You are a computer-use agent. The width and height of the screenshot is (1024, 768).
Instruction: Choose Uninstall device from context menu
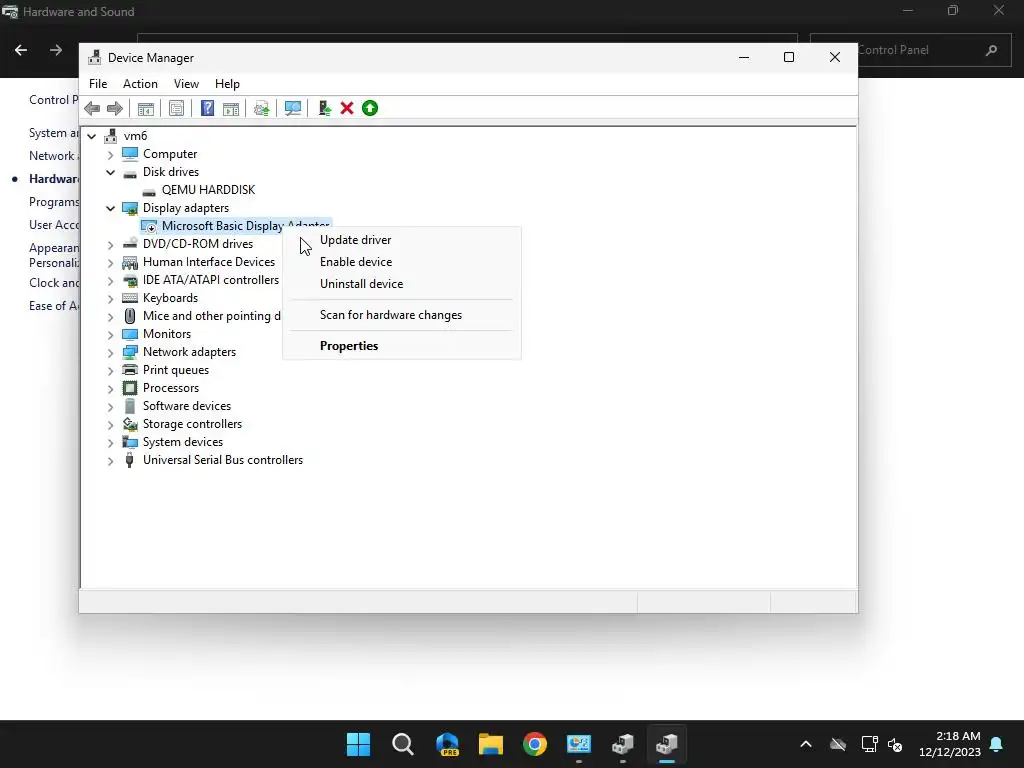[x=402, y=284]
